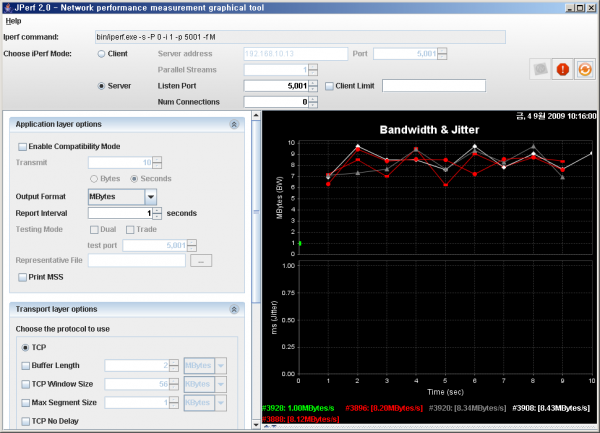Adjust the Transmit value spinner arrows
Screen dimensions: 600x433
tap(157, 163)
